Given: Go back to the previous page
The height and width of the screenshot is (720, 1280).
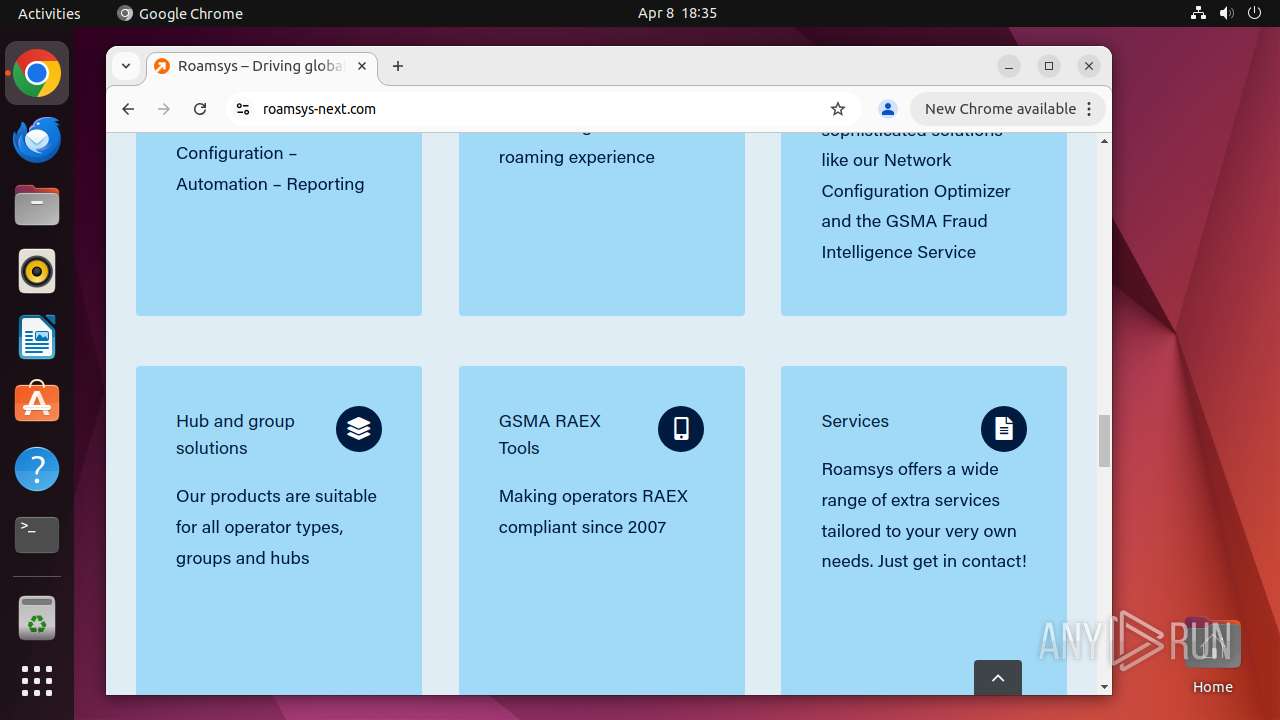Looking at the screenshot, I should (128, 109).
